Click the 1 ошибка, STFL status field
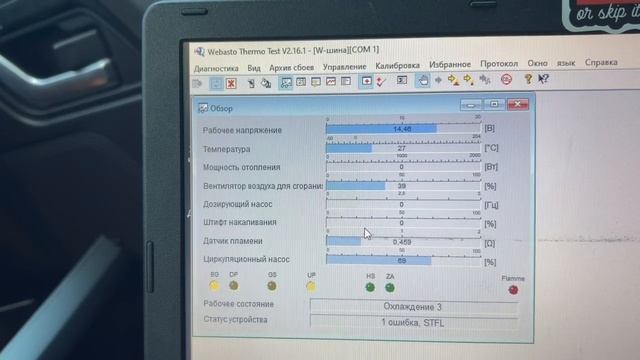Image resolution: width=640 pixels, height=360 pixels. pos(413,323)
